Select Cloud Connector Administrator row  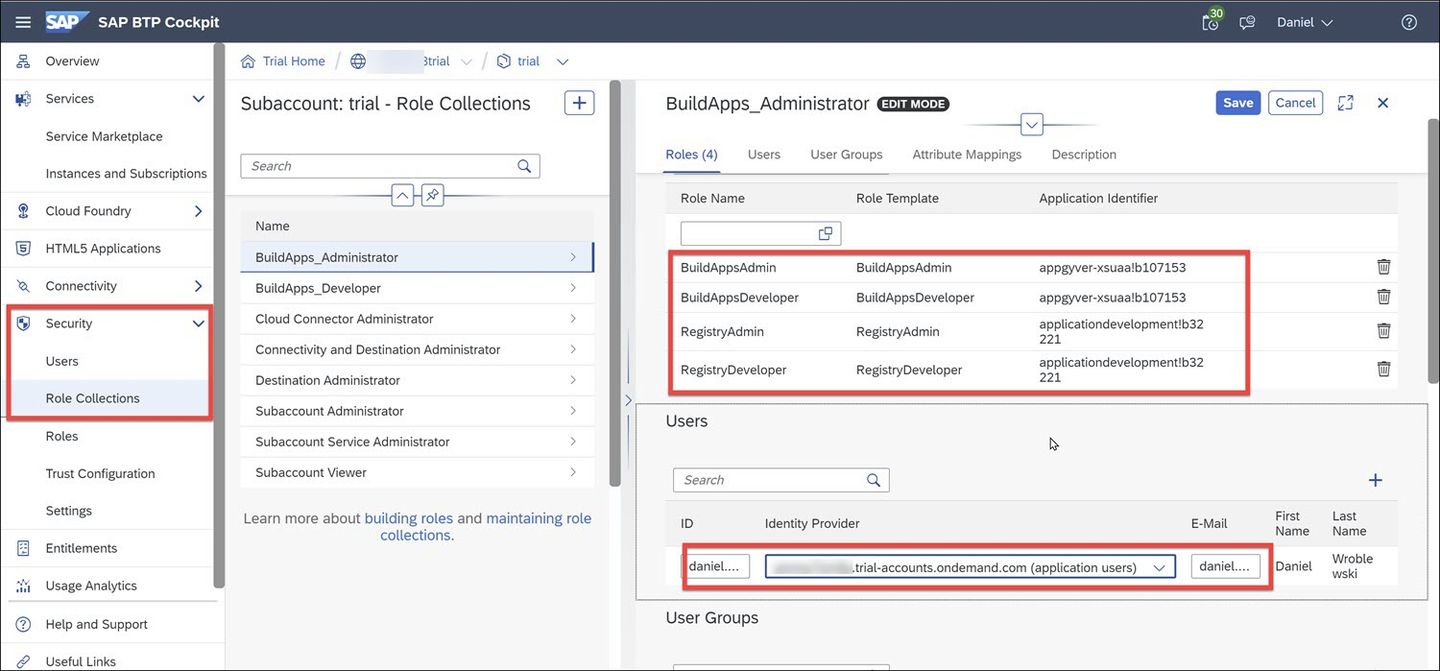click(417, 319)
